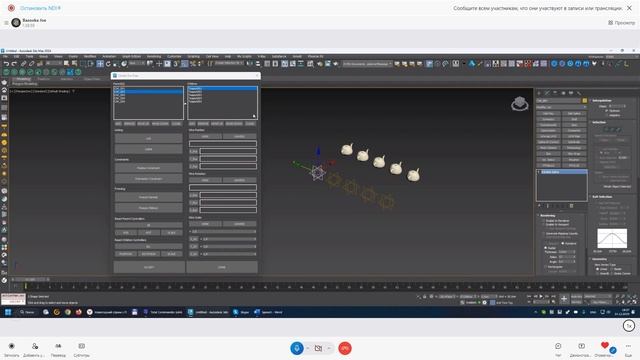End the call with red button
The height and width of the screenshot is (360, 640).
point(345,348)
